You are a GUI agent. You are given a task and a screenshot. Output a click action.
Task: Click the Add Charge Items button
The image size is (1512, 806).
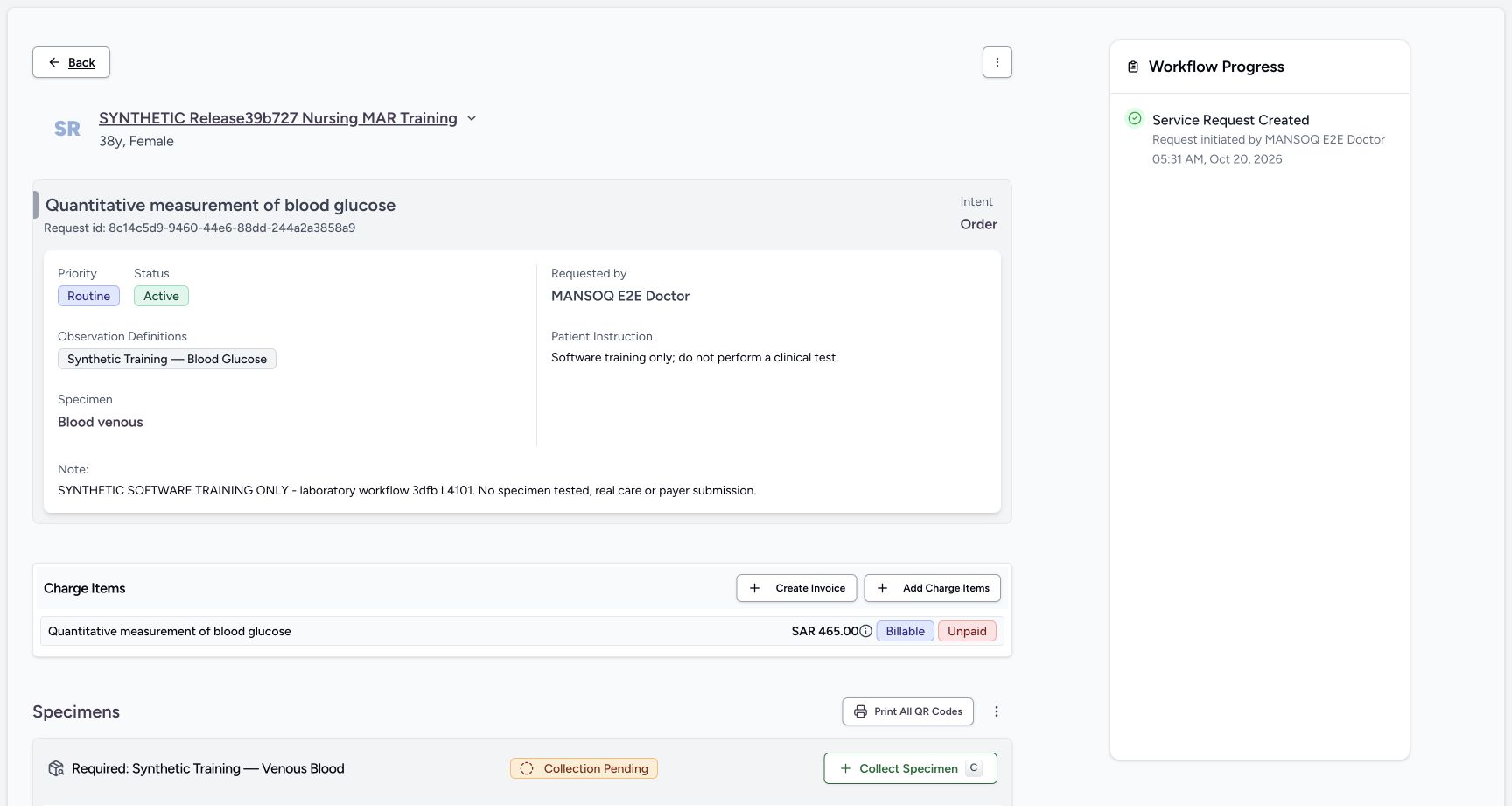932,588
